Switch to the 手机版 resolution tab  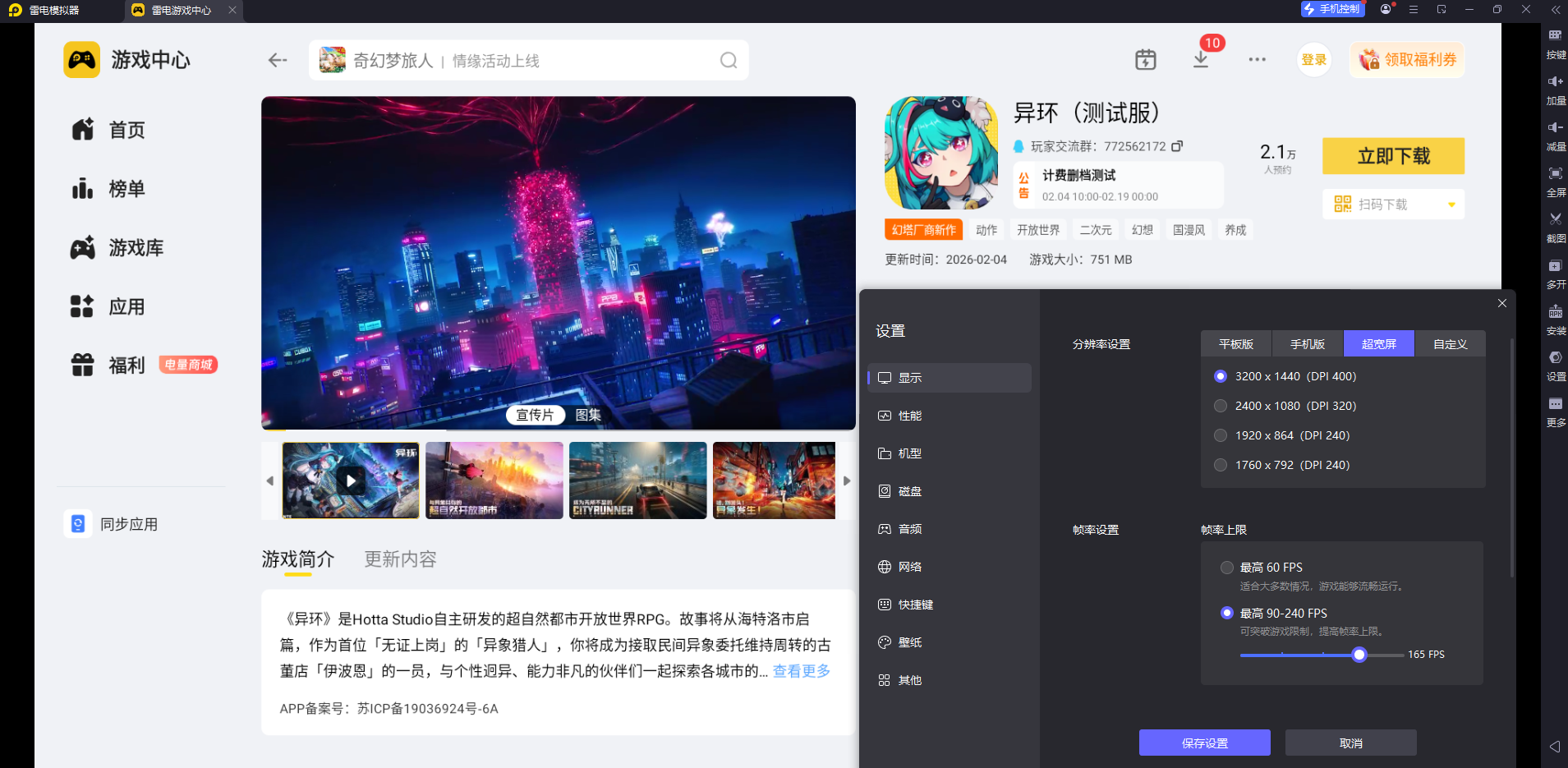(1308, 344)
